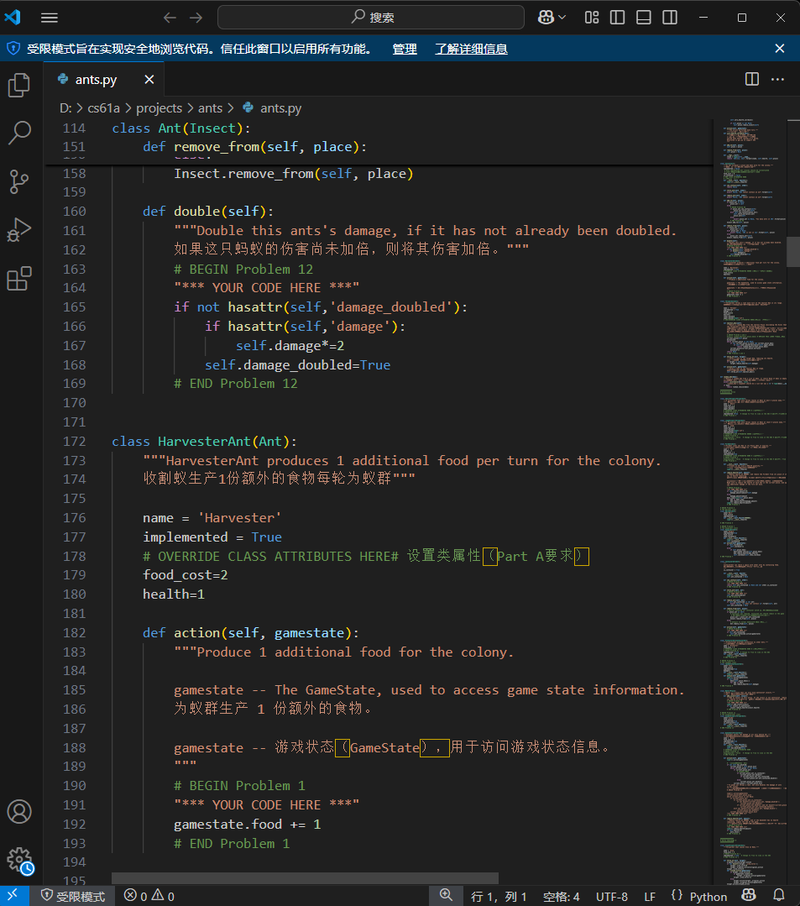Click the restricted mode shield icon in banner
This screenshot has width=800, height=906.
pyautogui.click(x=13, y=49)
